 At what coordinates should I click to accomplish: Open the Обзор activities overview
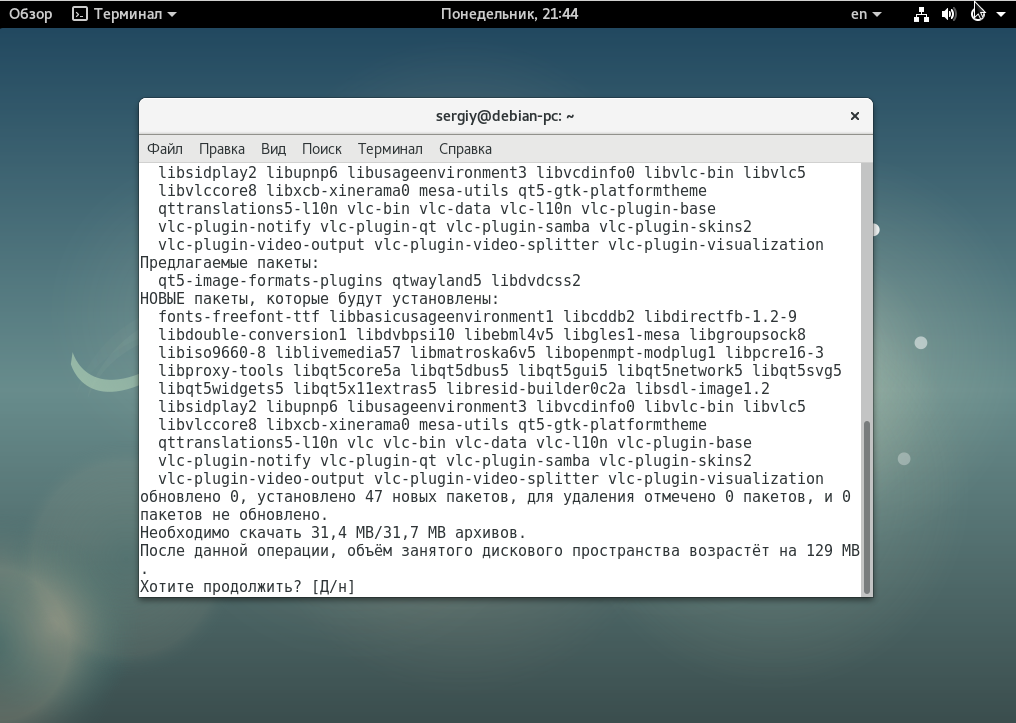[30, 14]
